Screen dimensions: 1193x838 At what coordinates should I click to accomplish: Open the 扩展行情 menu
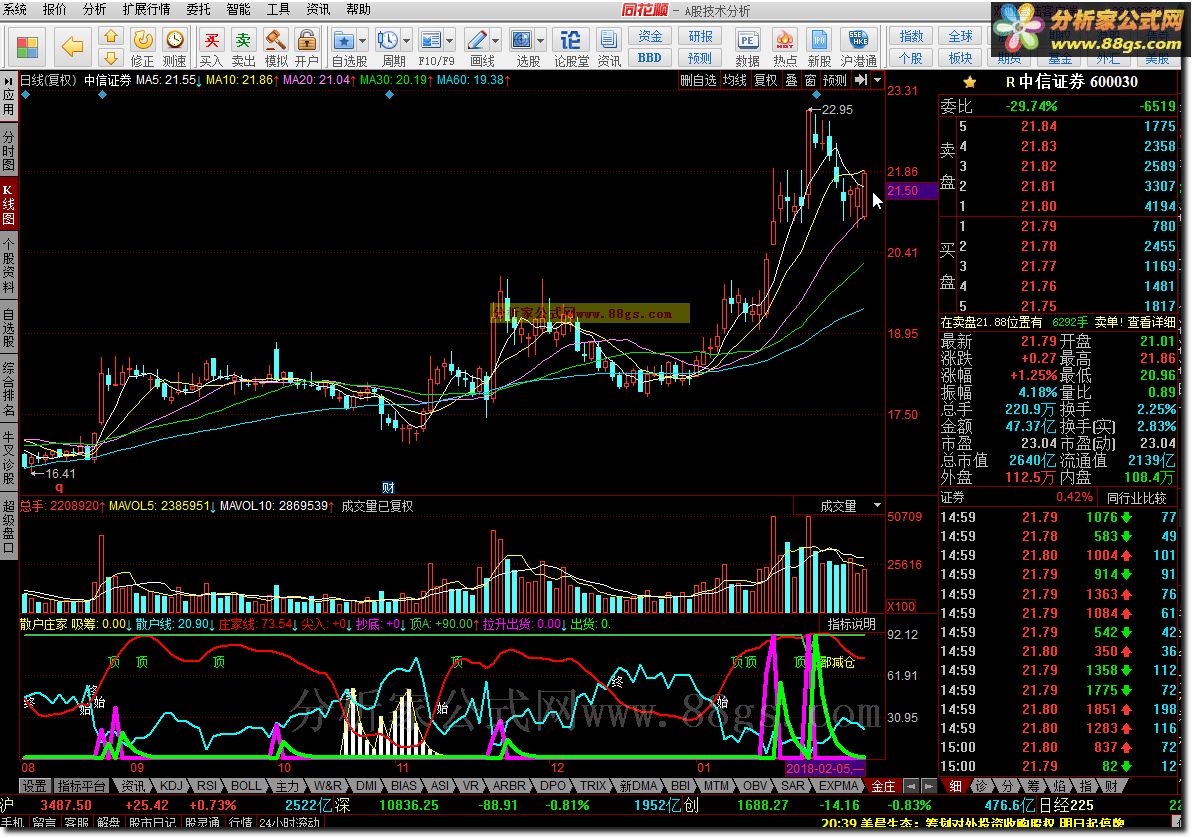click(146, 9)
